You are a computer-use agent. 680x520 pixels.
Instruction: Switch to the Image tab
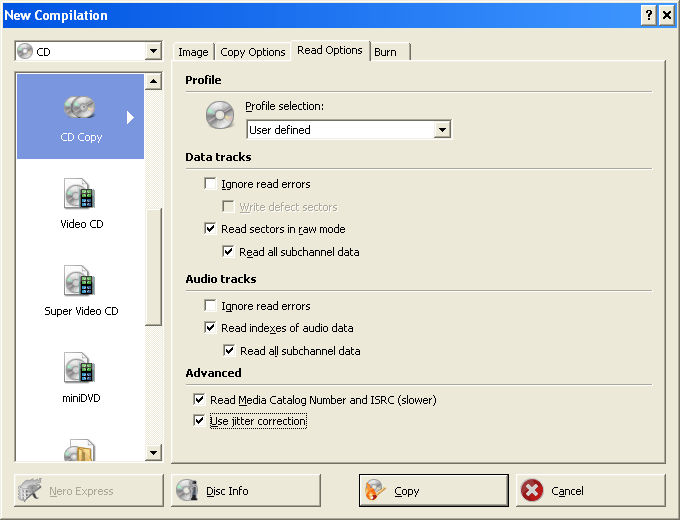193,52
